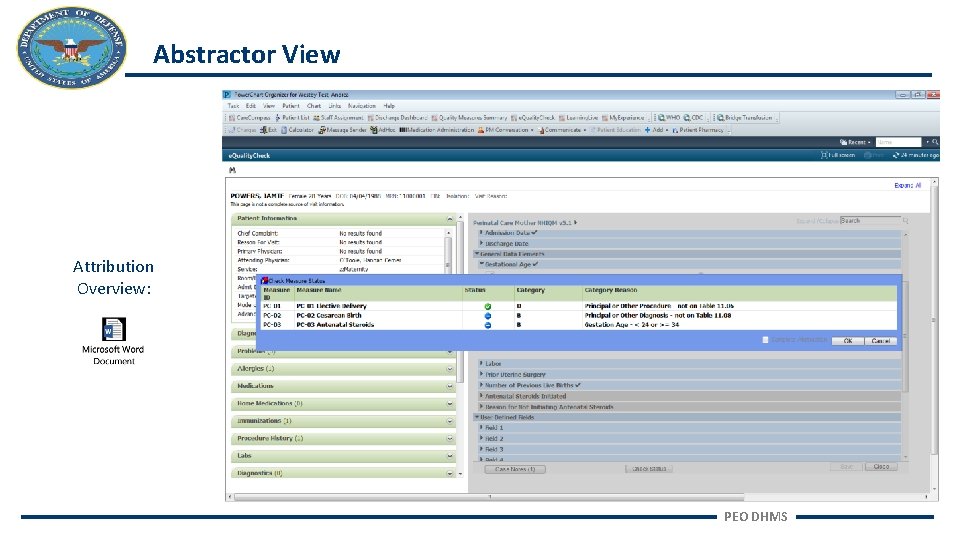Expand the Allergies panel chevron
Viewport: 960px width, 540px height.
coord(450,369)
